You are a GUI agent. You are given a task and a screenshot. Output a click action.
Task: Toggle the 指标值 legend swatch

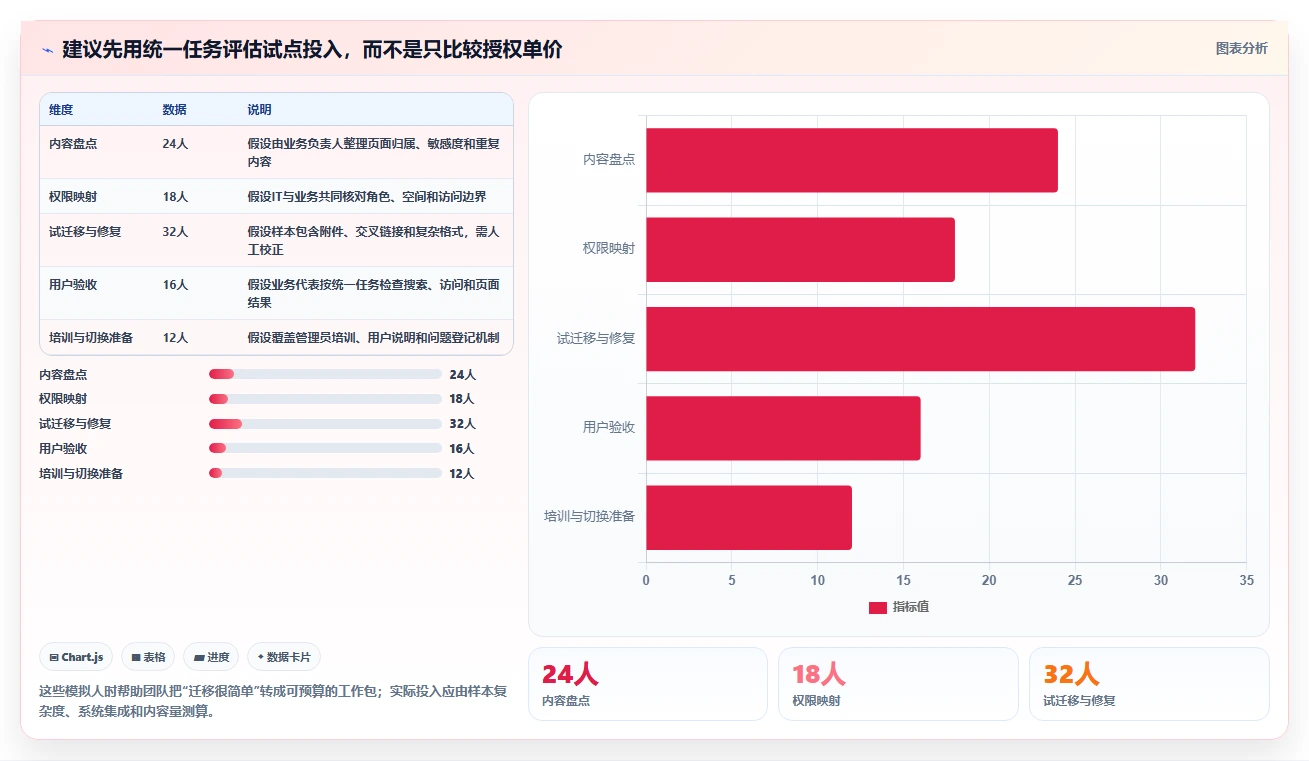pyautogui.click(x=877, y=608)
